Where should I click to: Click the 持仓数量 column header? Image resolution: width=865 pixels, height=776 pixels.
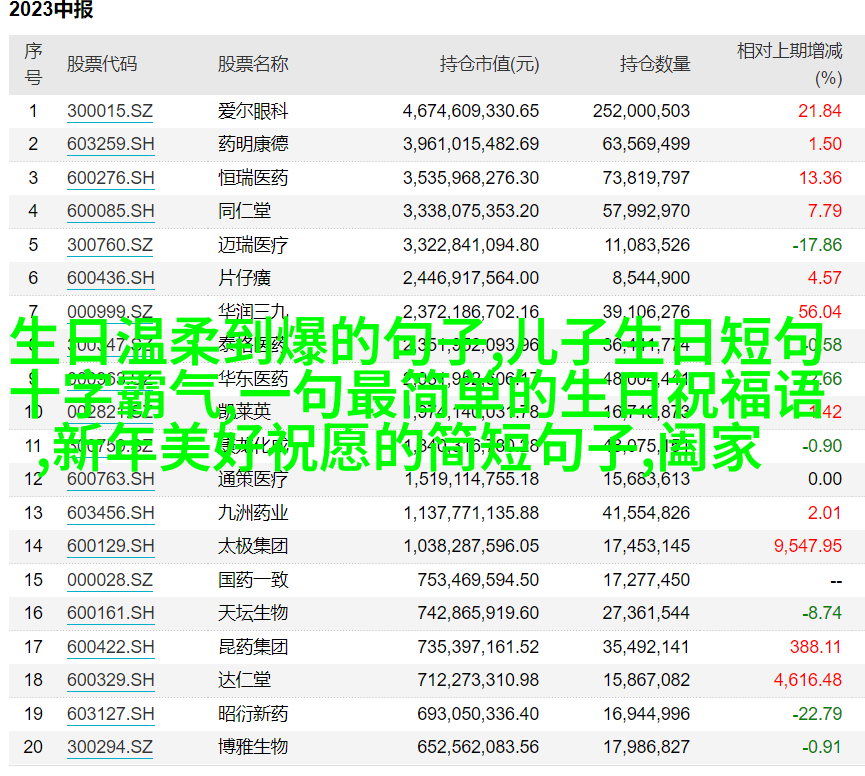tap(655, 64)
